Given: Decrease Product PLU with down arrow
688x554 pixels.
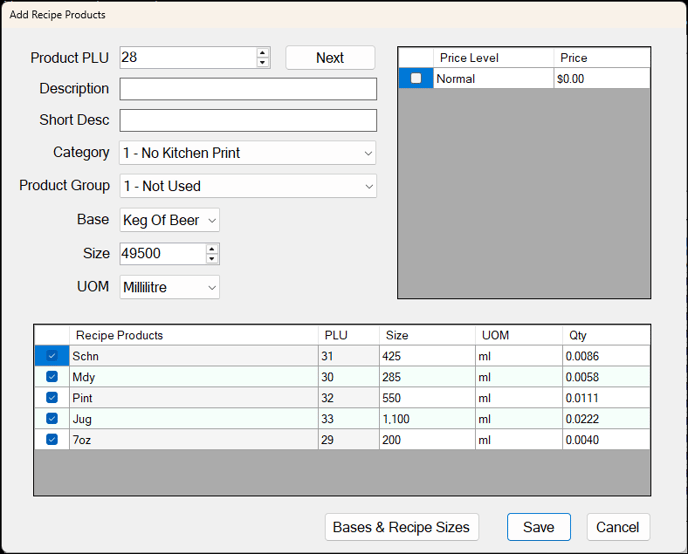Looking at the screenshot, I should point(263,63).
